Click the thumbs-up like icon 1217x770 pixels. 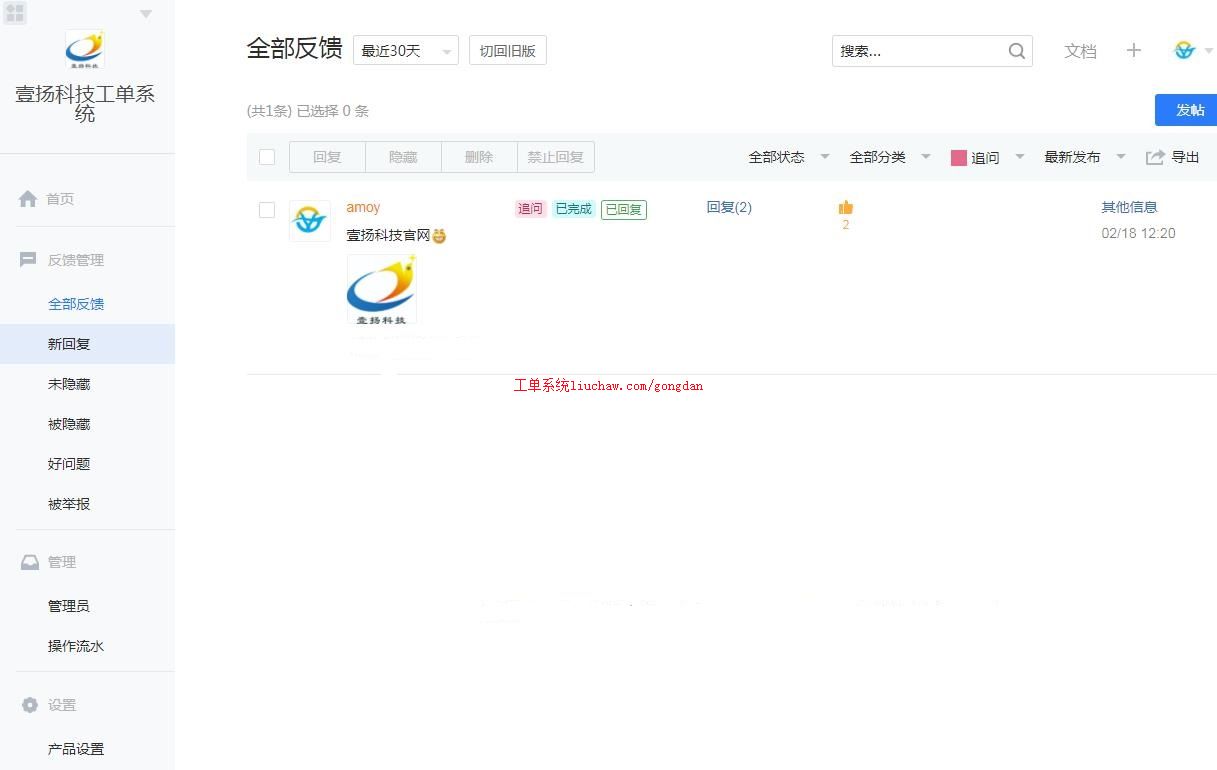pos(846,207)
